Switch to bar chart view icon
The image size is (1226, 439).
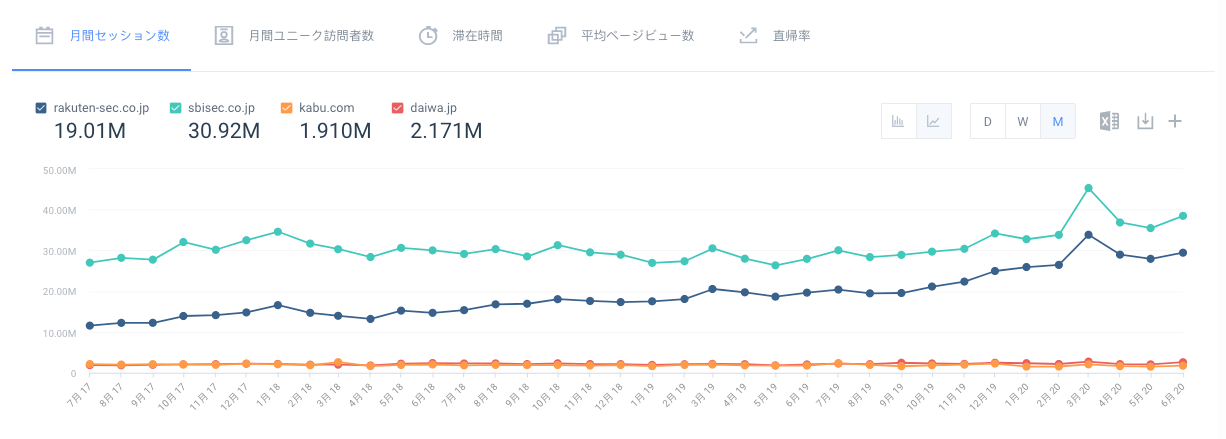tap(898, 121)
